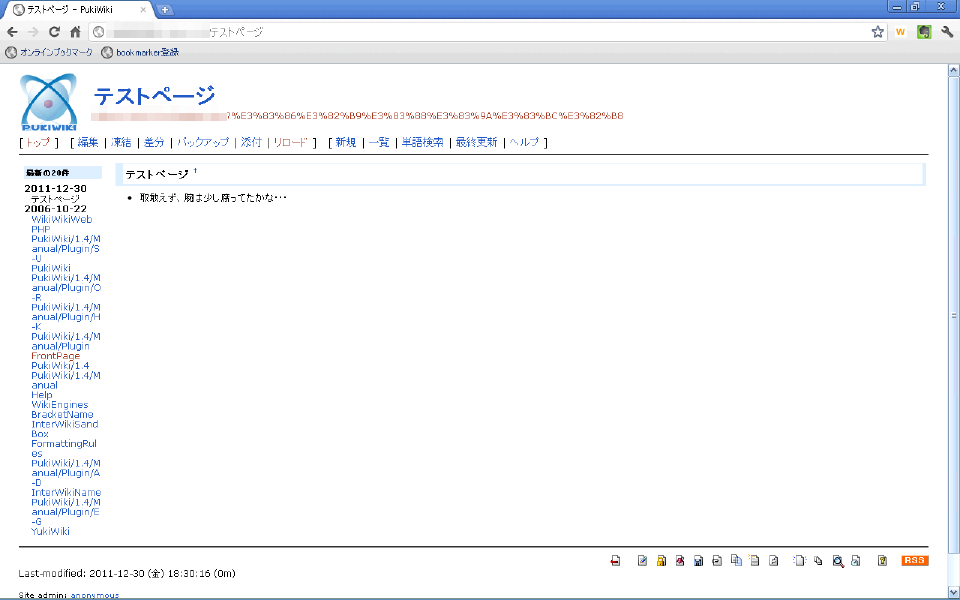
Task: Open the BracketName sidebar link
Action: click(x=62, y=414)
